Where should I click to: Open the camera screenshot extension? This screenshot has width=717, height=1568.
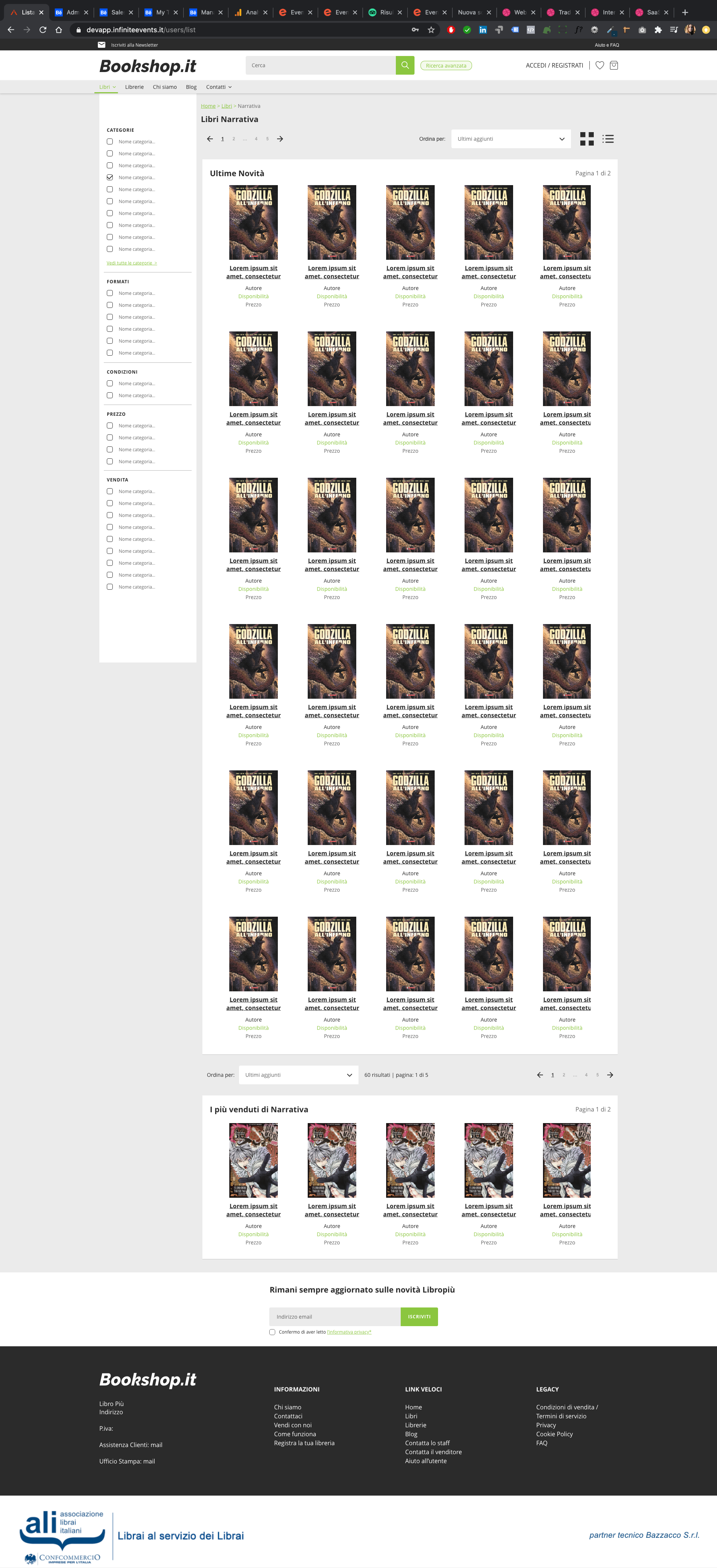coord(642,30)
